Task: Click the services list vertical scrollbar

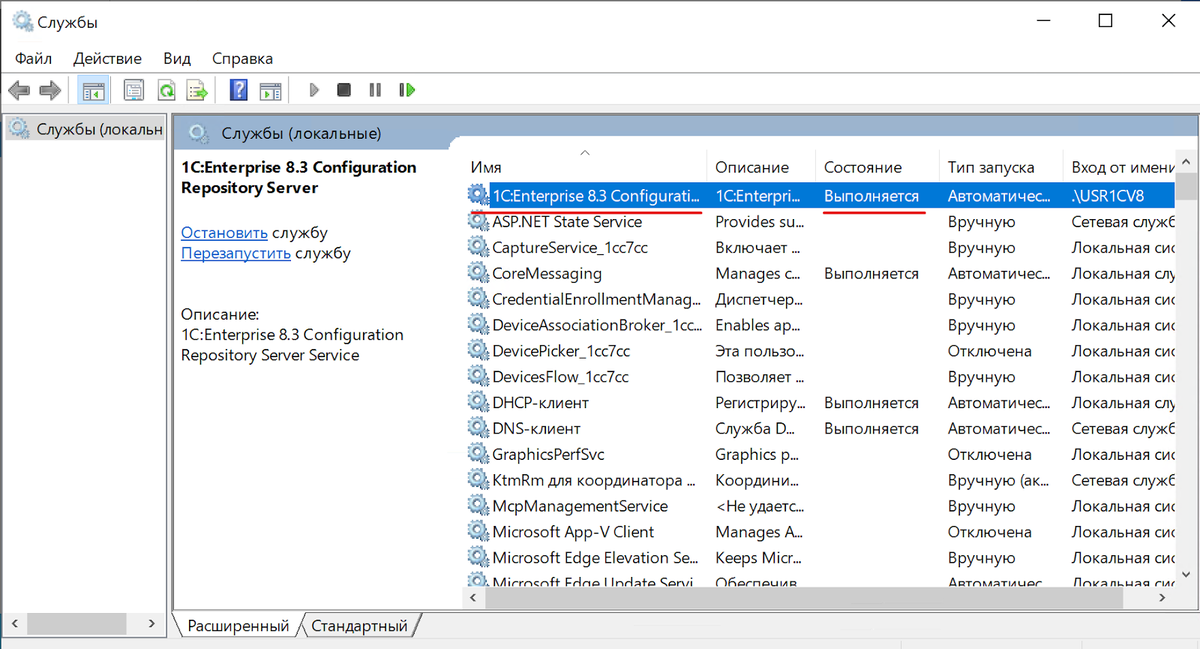Action: pos(1186,370)
